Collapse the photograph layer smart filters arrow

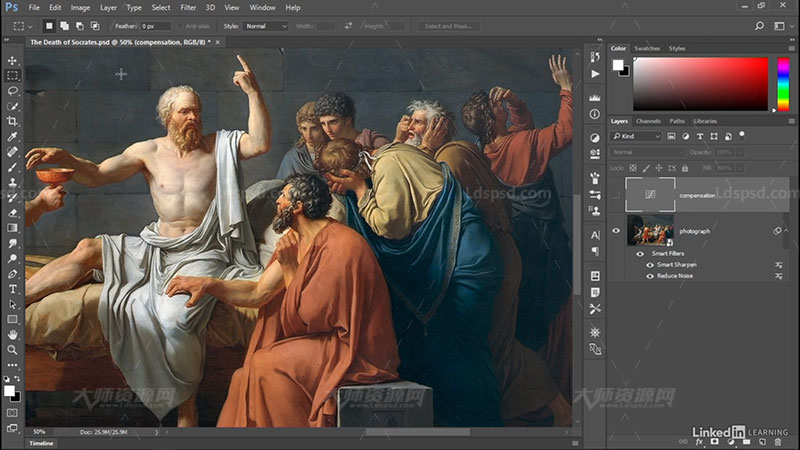[786, 231]
